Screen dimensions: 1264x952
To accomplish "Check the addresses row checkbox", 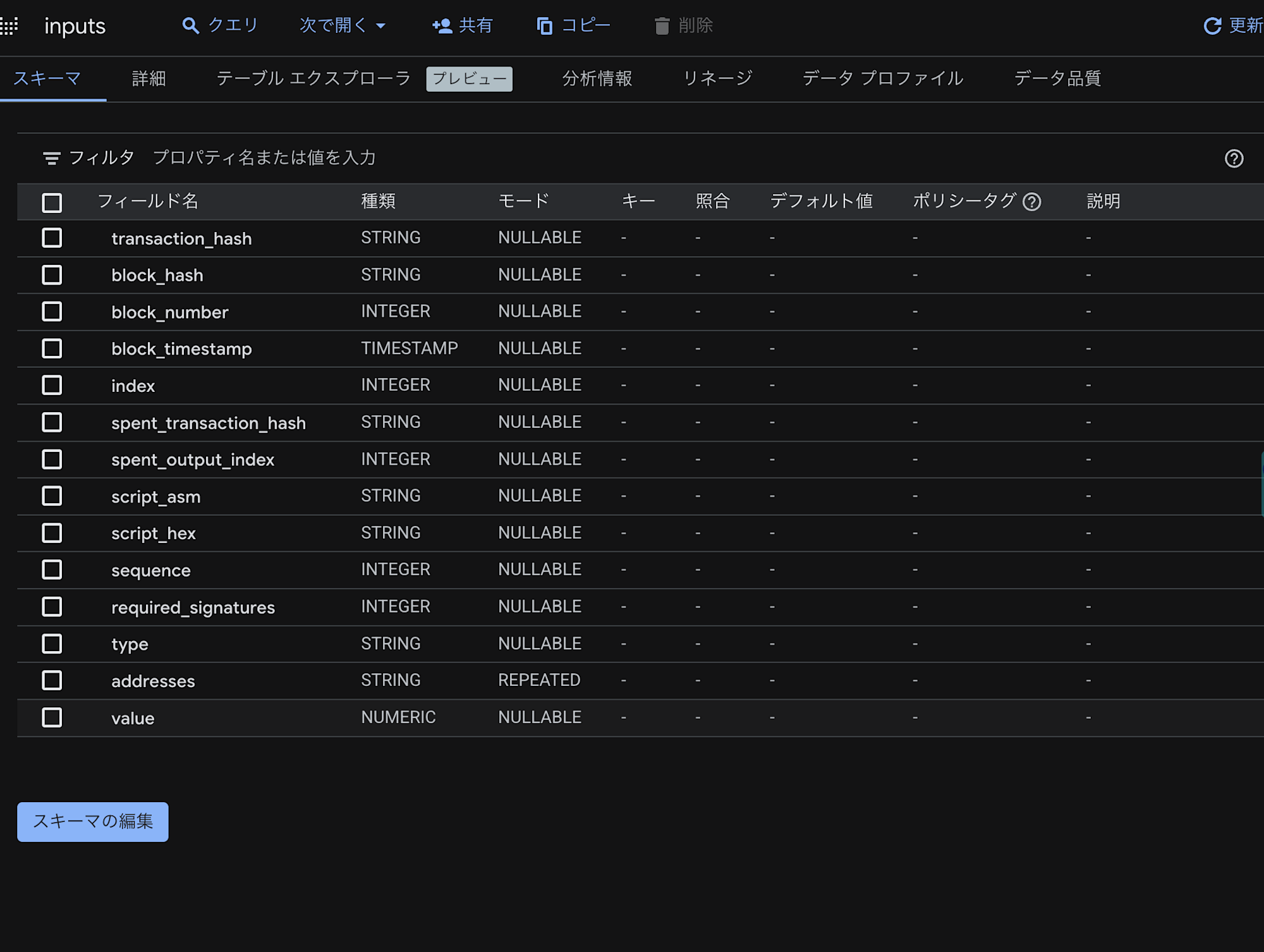I will point(52,680).
